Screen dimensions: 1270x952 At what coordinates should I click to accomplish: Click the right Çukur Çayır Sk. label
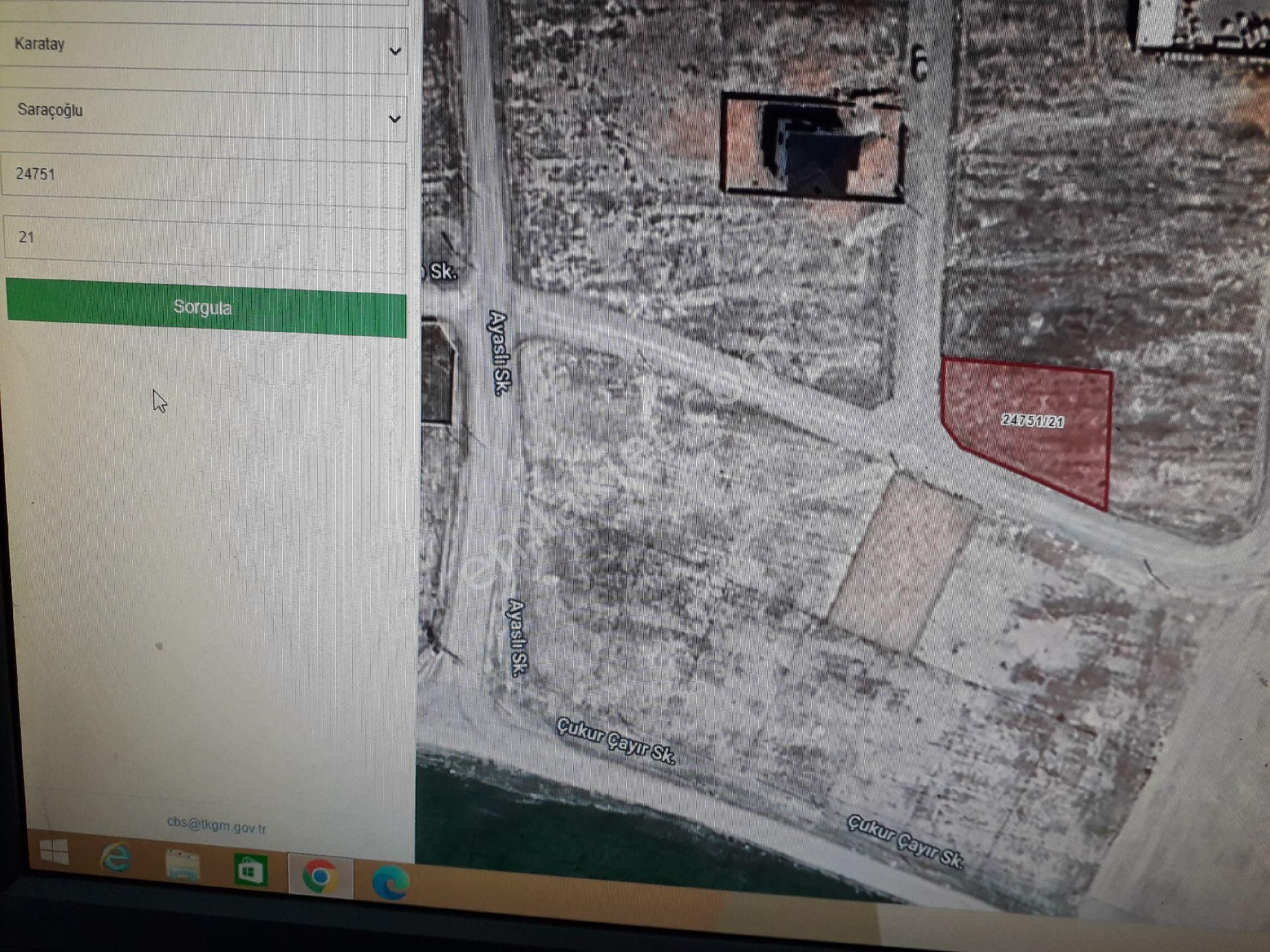pyautogui.click(x=906, y=841)
